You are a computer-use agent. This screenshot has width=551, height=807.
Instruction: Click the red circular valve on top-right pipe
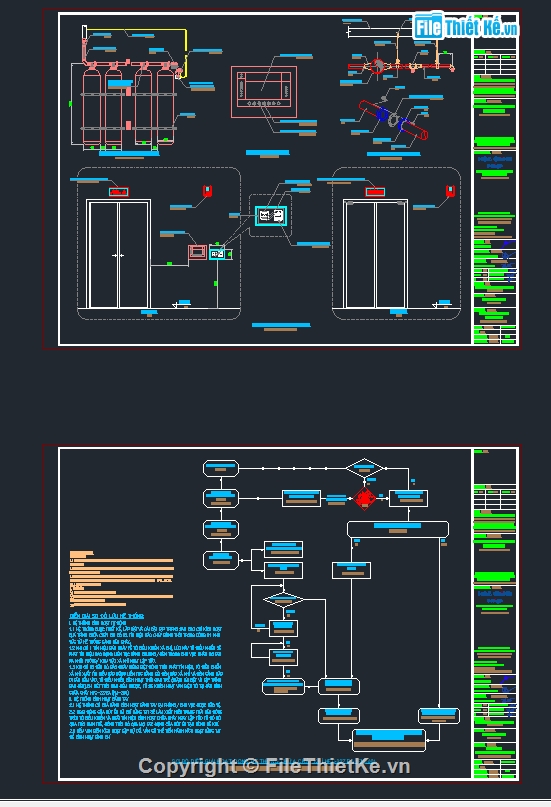(377, 66)
